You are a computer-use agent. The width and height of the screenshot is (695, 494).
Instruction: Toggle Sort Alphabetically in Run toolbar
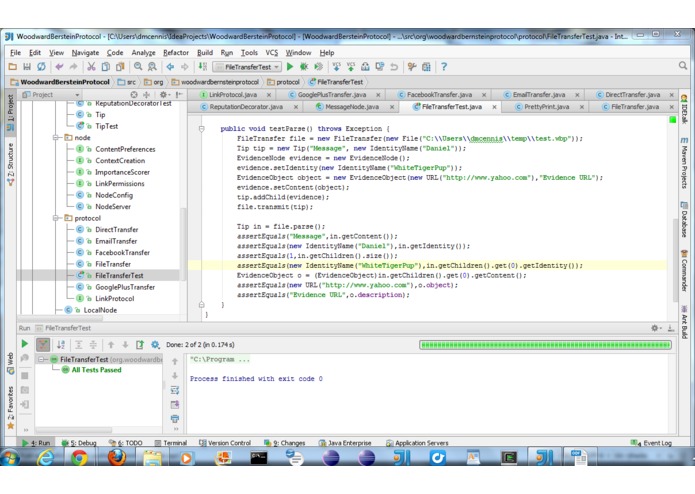pos(61,345)
